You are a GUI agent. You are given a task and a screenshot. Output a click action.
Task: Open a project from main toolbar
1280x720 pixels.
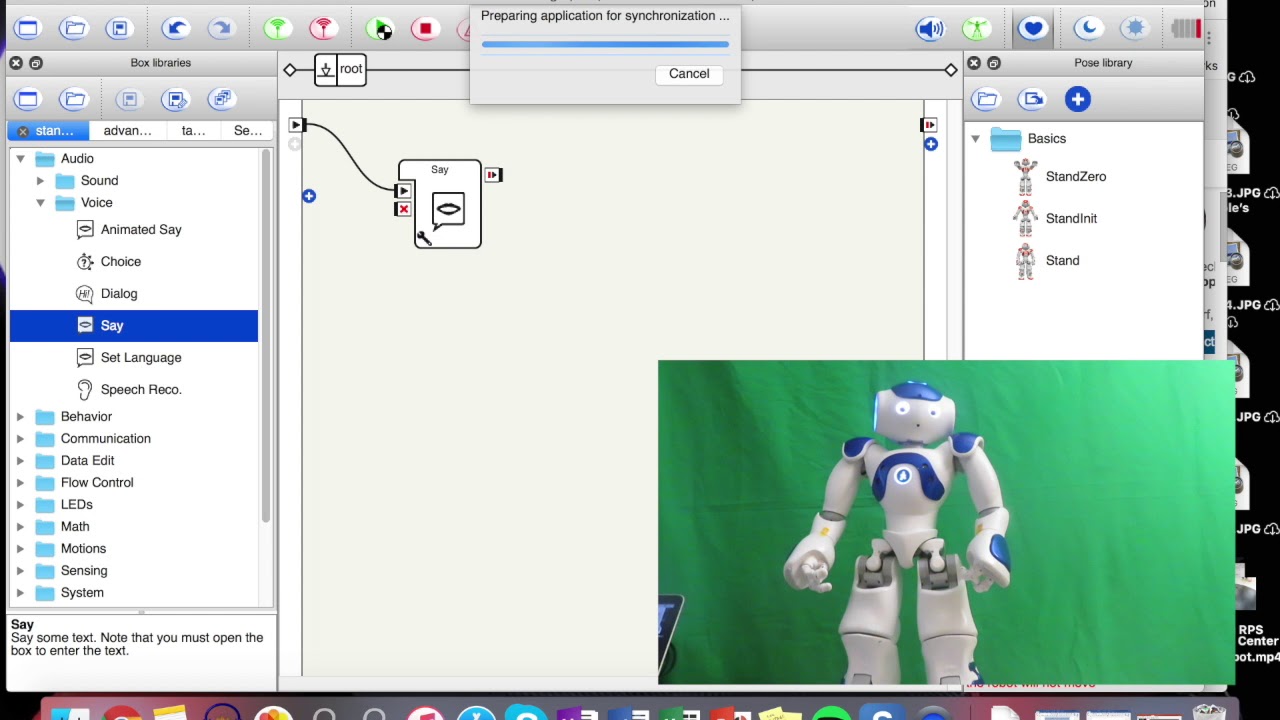coord(74,28)
